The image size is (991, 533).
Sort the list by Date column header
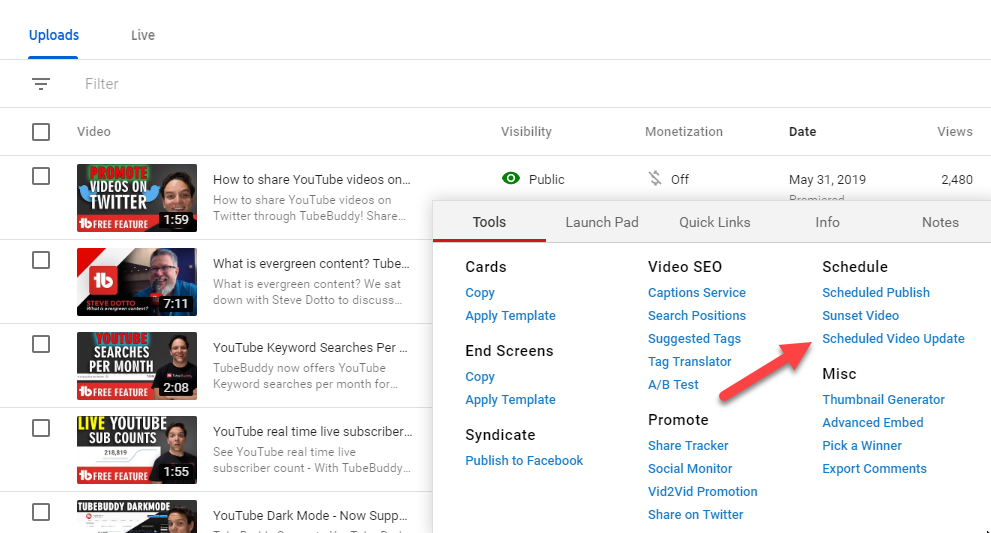(x=802, y=132)
